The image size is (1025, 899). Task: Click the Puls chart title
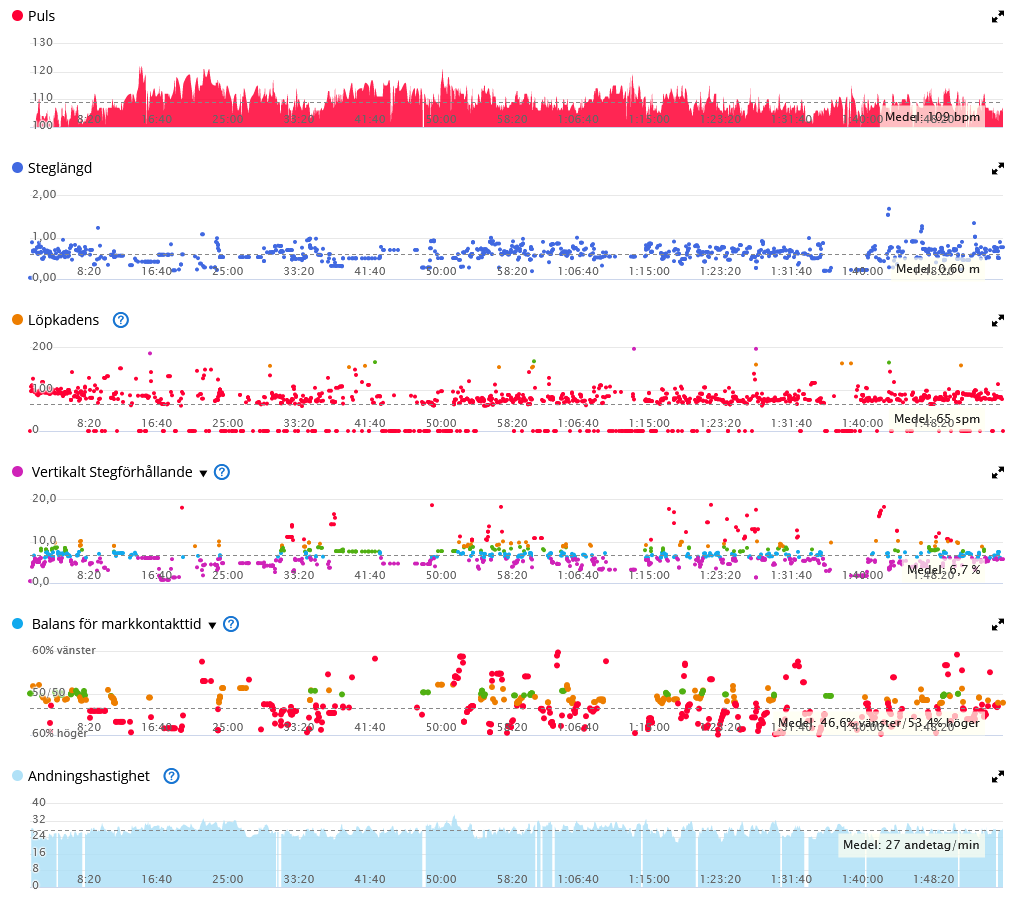coord(41,16)
